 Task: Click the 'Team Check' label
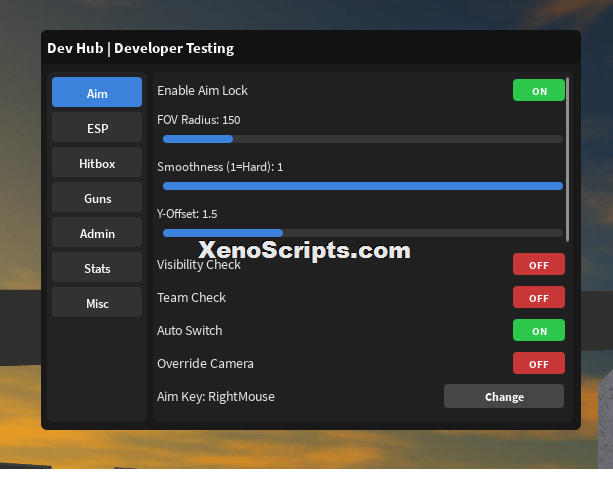(192, 298)
